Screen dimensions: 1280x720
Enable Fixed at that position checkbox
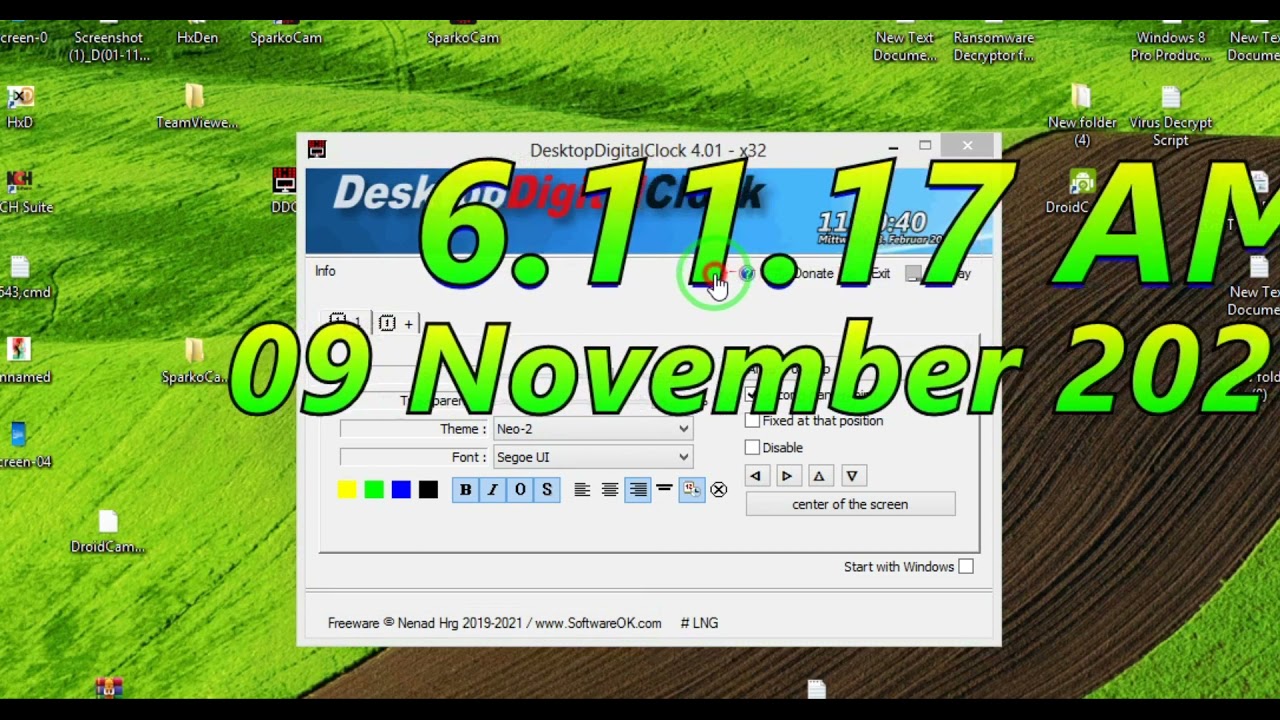(753, 421)
